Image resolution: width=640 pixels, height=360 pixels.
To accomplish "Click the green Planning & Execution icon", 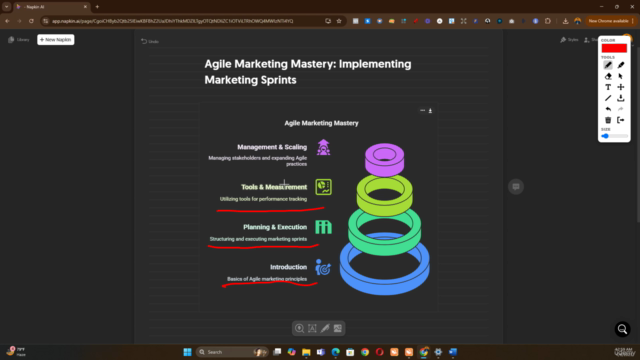I will click(323, 227).
